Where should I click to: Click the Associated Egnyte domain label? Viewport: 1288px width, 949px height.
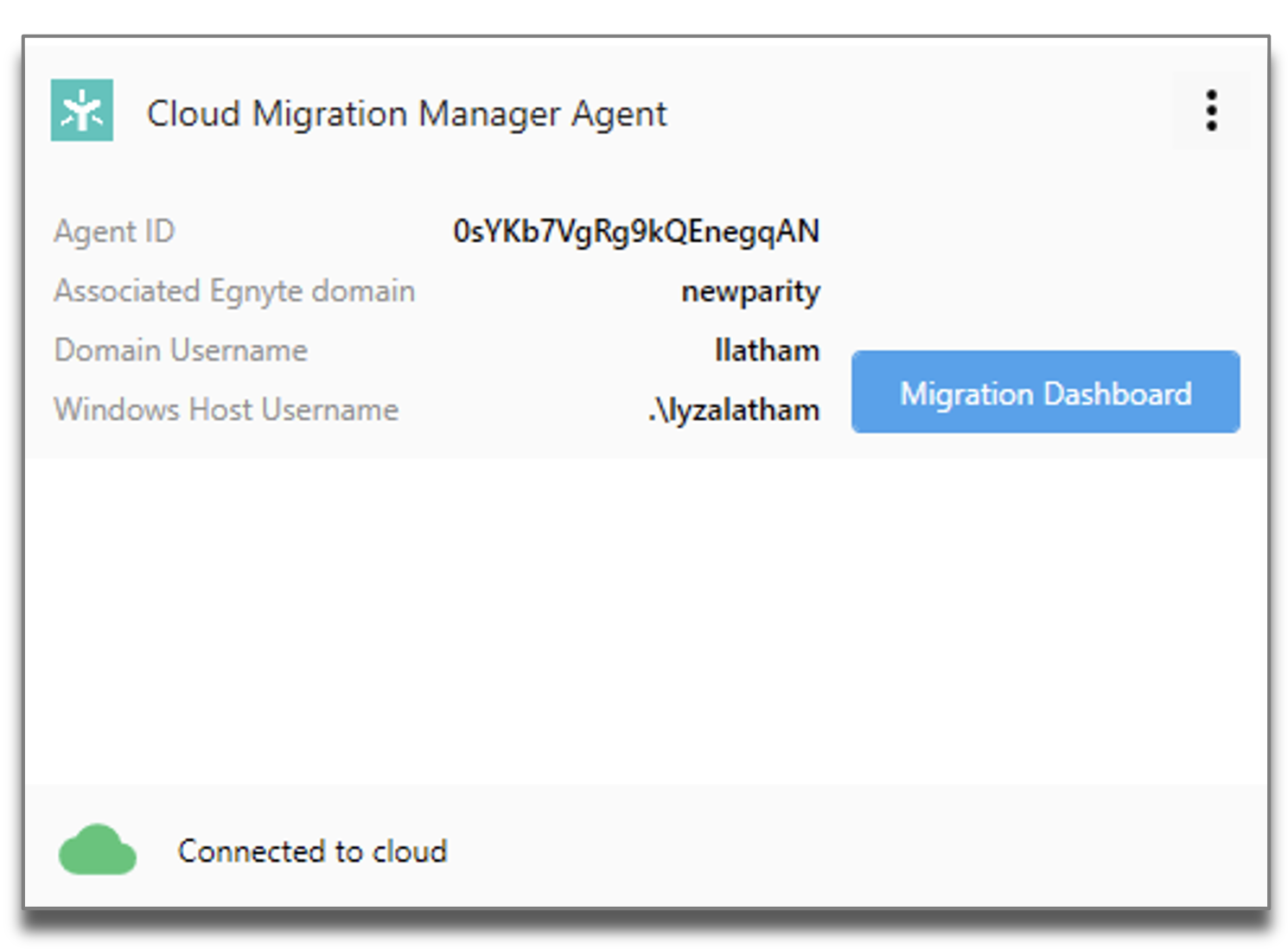click(234, 291)
